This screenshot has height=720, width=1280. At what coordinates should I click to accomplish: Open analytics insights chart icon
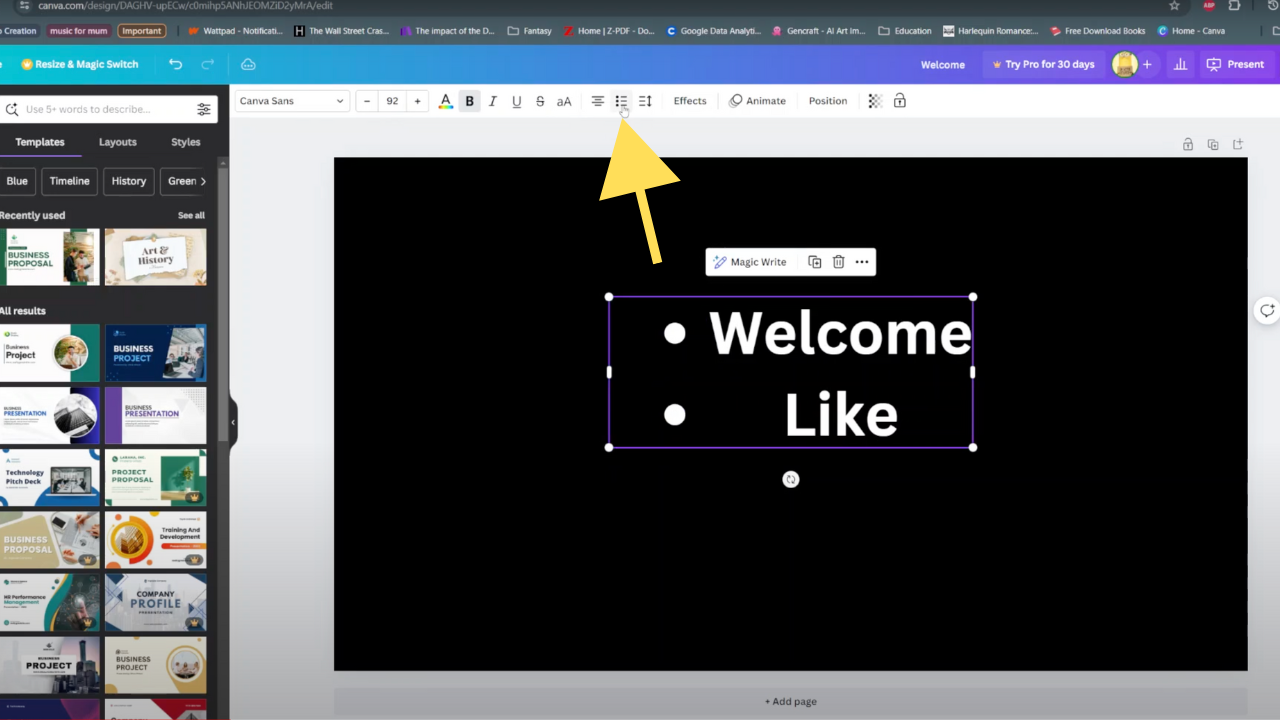tap(1181, 64)
